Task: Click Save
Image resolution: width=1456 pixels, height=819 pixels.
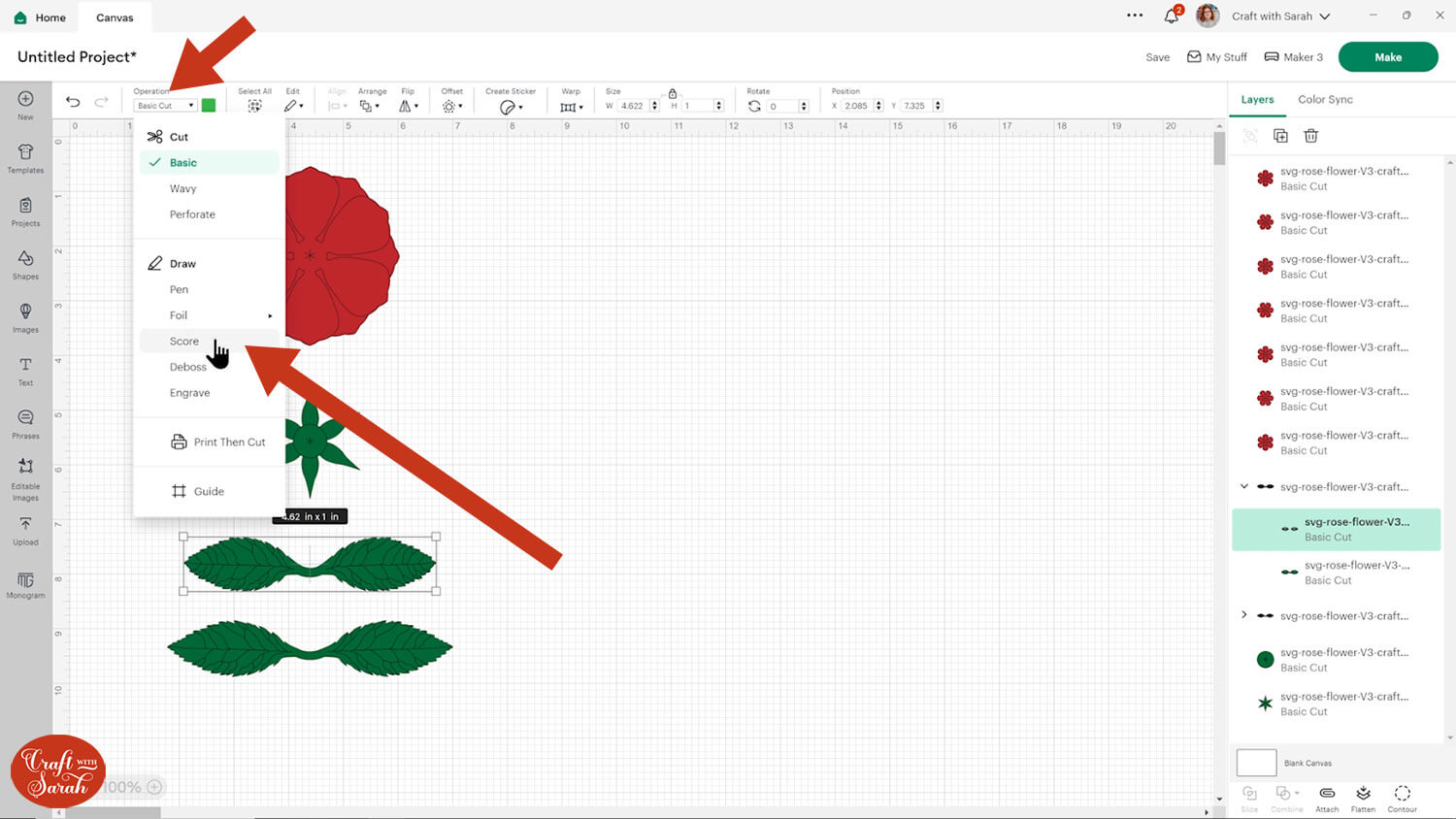Action: click(1157, 57)
